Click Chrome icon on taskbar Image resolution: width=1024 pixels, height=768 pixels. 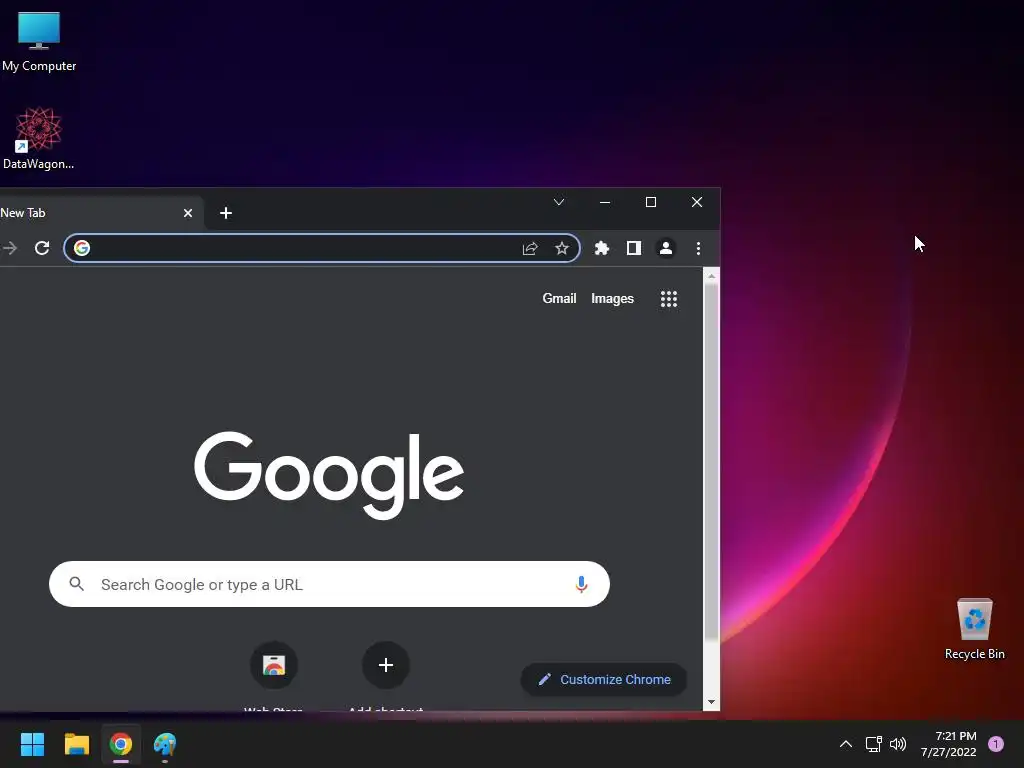(121, 744)
